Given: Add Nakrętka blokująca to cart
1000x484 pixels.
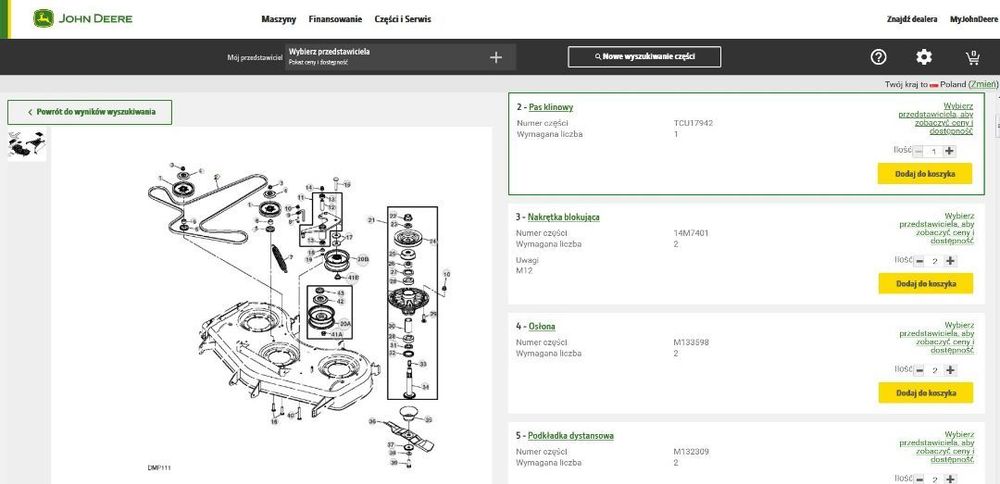Looking at the screenshot, I should 925,283.
